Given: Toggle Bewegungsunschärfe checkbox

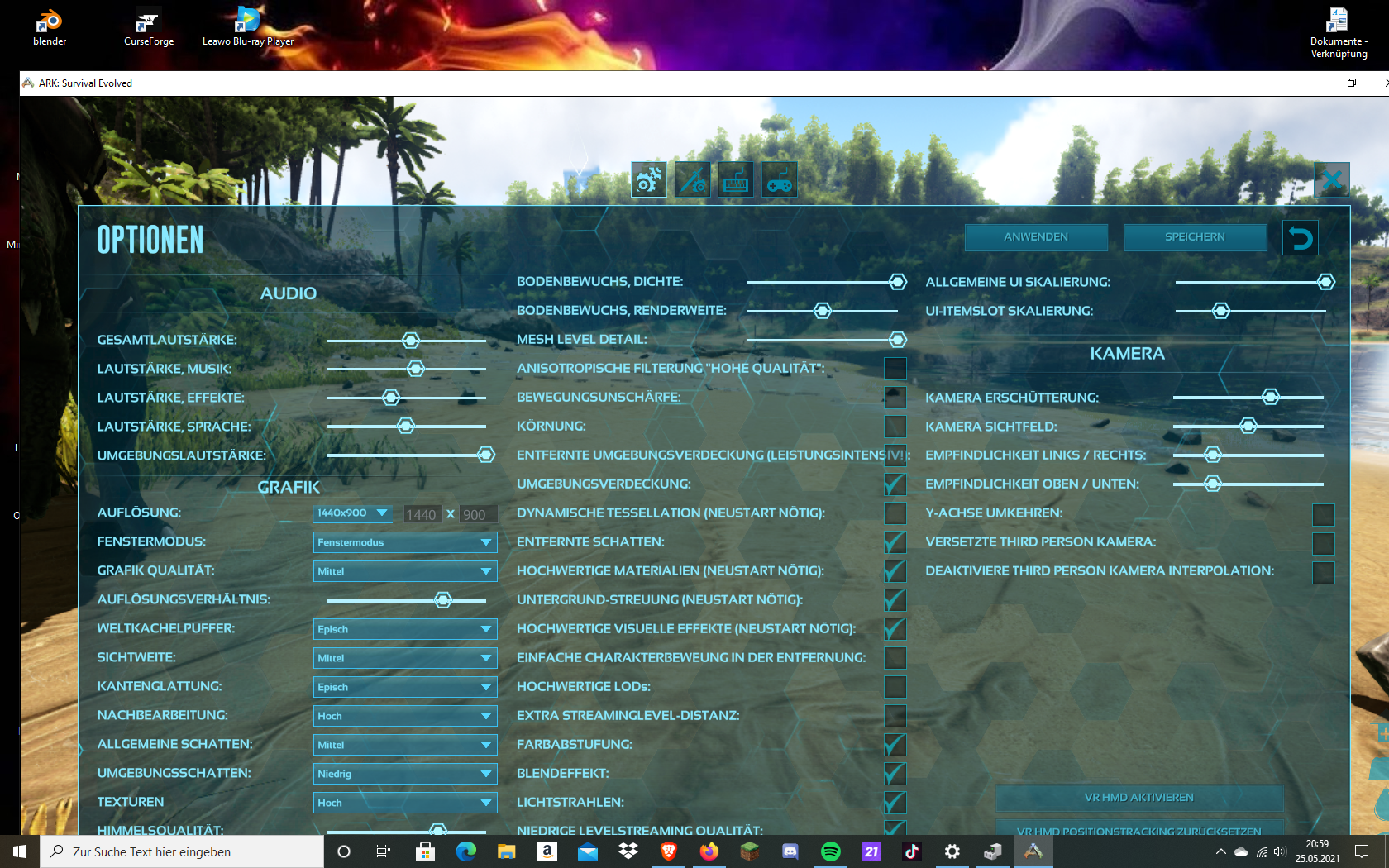Looking at the screenshot, I should 895,398.
